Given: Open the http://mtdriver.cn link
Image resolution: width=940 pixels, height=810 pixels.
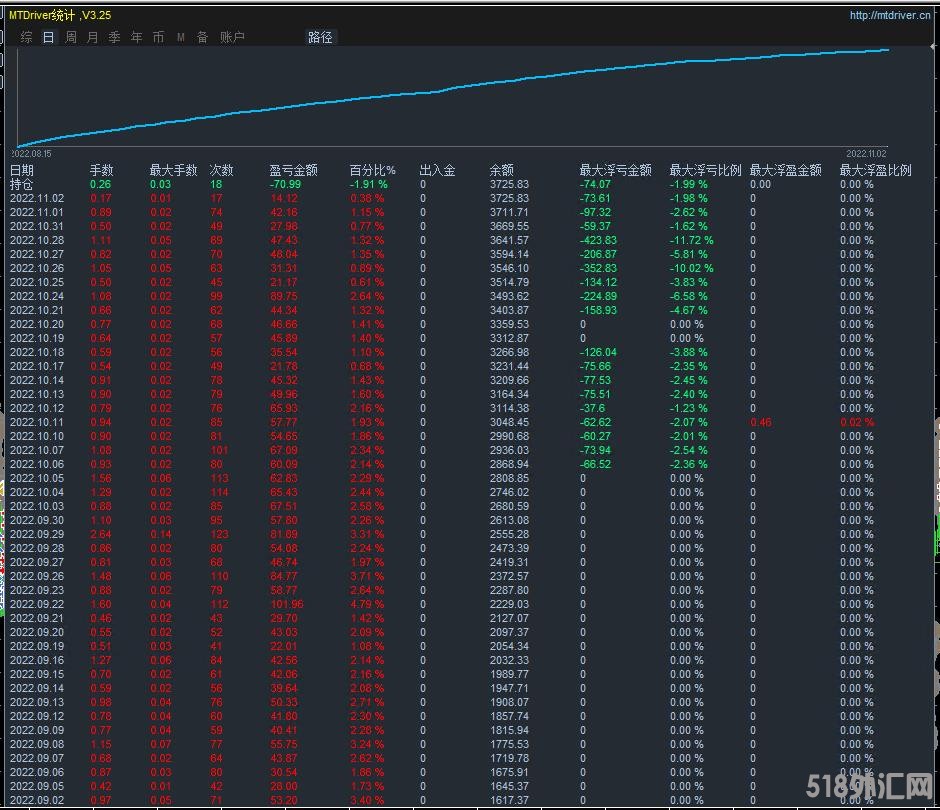Looking at the screenshot, I should coord(890,16).
